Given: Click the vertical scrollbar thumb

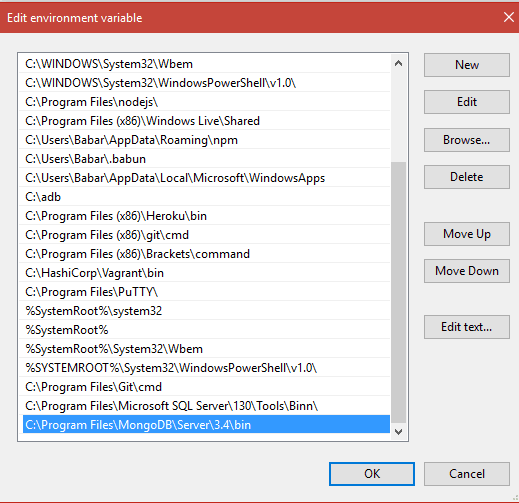Looking at the screenshot, I should (398, 292).
